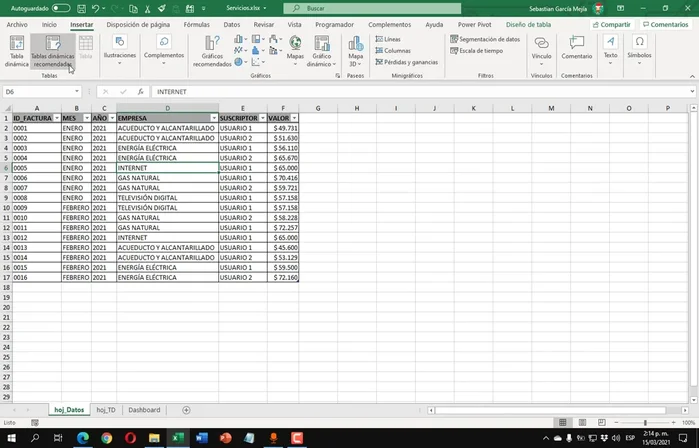Insert Líneas sparkline
699x448 pixels.
coord(388,39)
